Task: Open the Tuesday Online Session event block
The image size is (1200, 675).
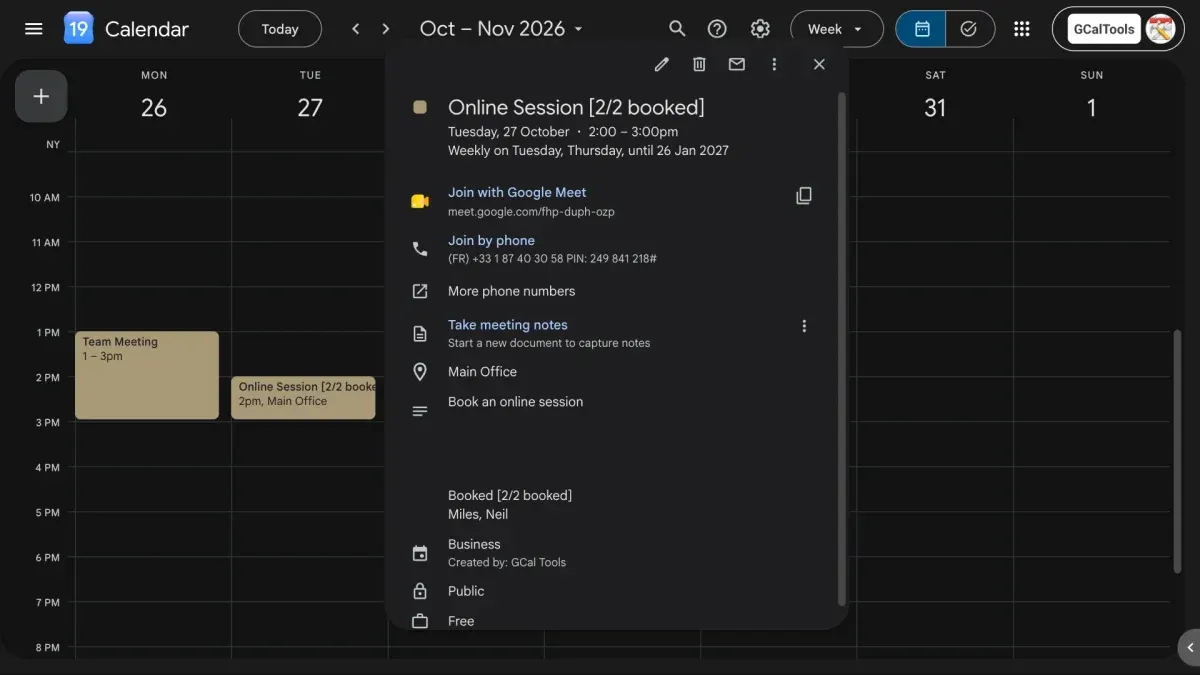Action: pyautogui.click(x=303, y=397)
